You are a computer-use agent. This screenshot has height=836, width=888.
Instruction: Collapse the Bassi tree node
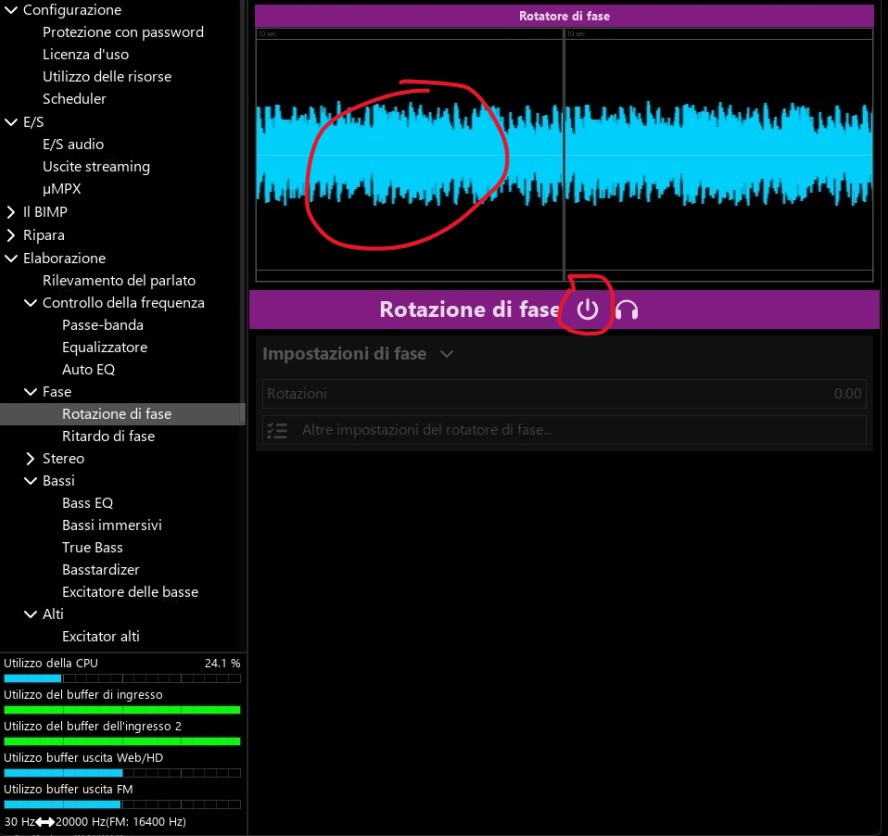31,480
